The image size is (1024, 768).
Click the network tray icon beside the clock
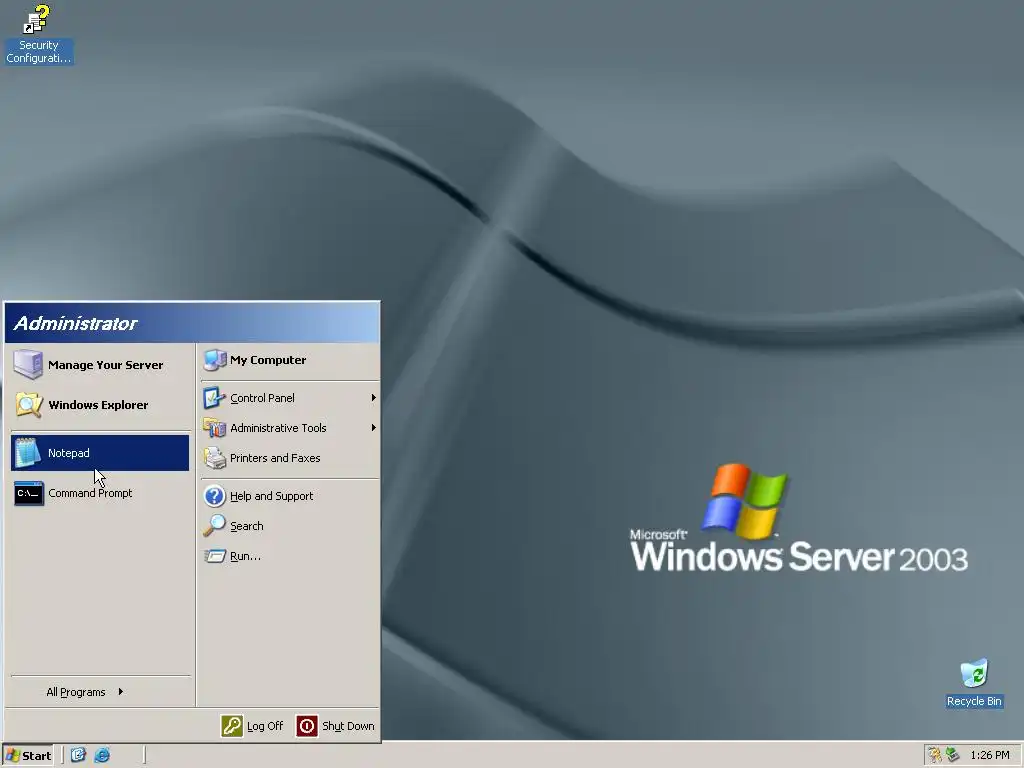point(952,755)
